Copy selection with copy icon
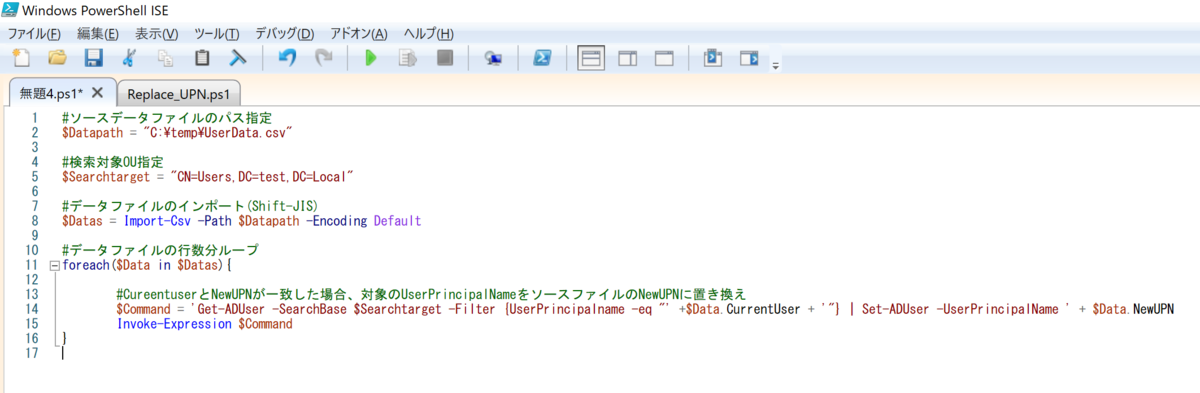The image size is (1200, 393). point(165,58)
